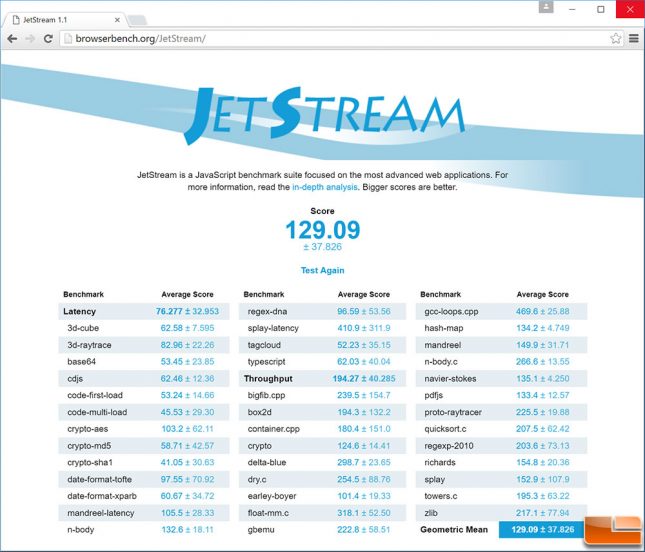The height and width of the screenshot is (552, 645).
Task: Open the n-body score 132.6 ± 18.11
Action: pos(187,529)
